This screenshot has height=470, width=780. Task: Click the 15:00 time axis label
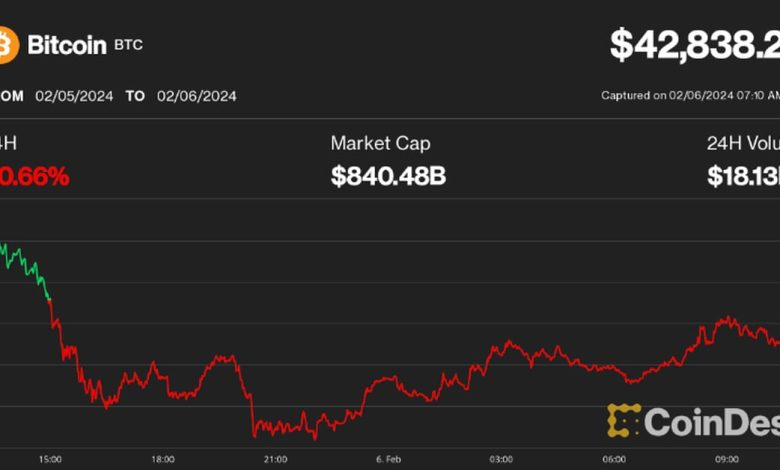52,459
